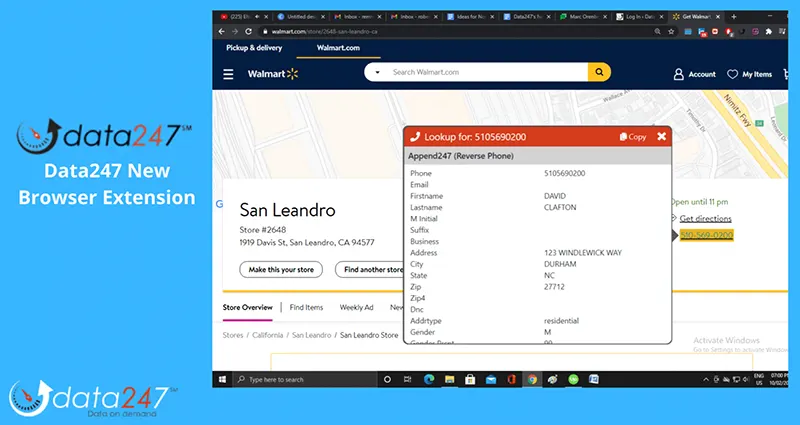Click Make this your store button

(x=280, y=269)
